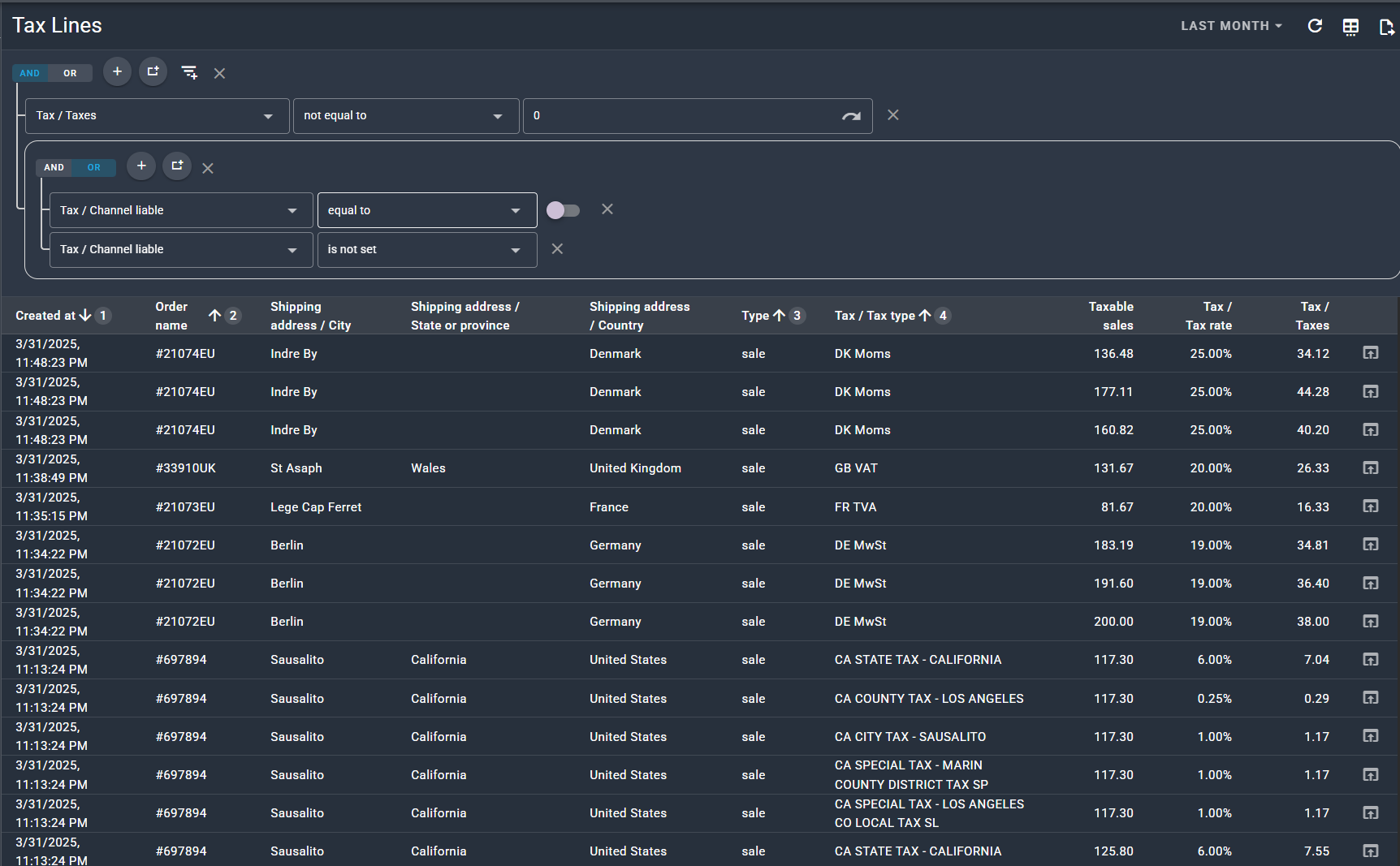Open the column chooser table icon
This screenshot has height=866, width=1400.
click(x=1350, y=27)
